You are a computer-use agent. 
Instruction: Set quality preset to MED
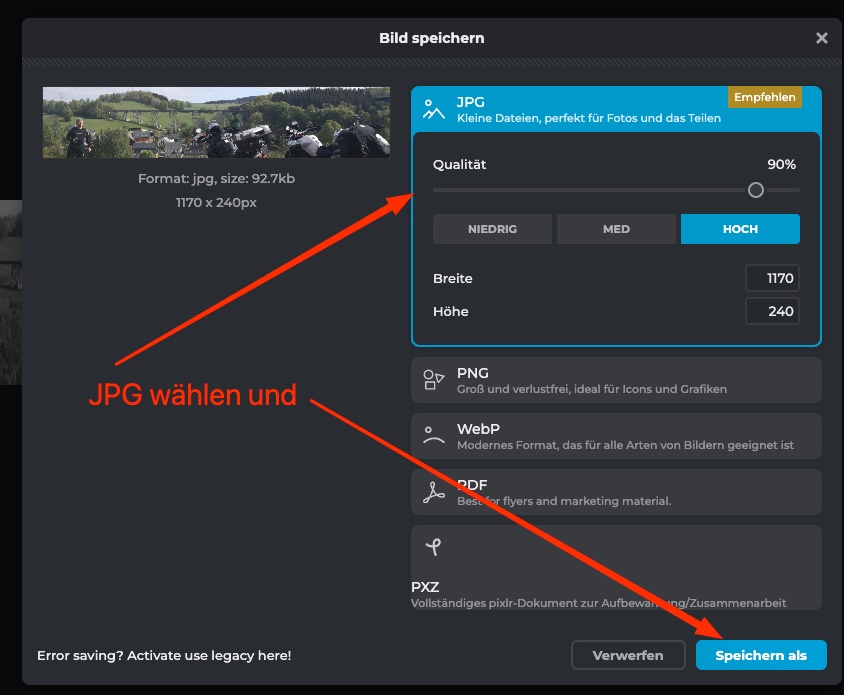click(616, 229)
